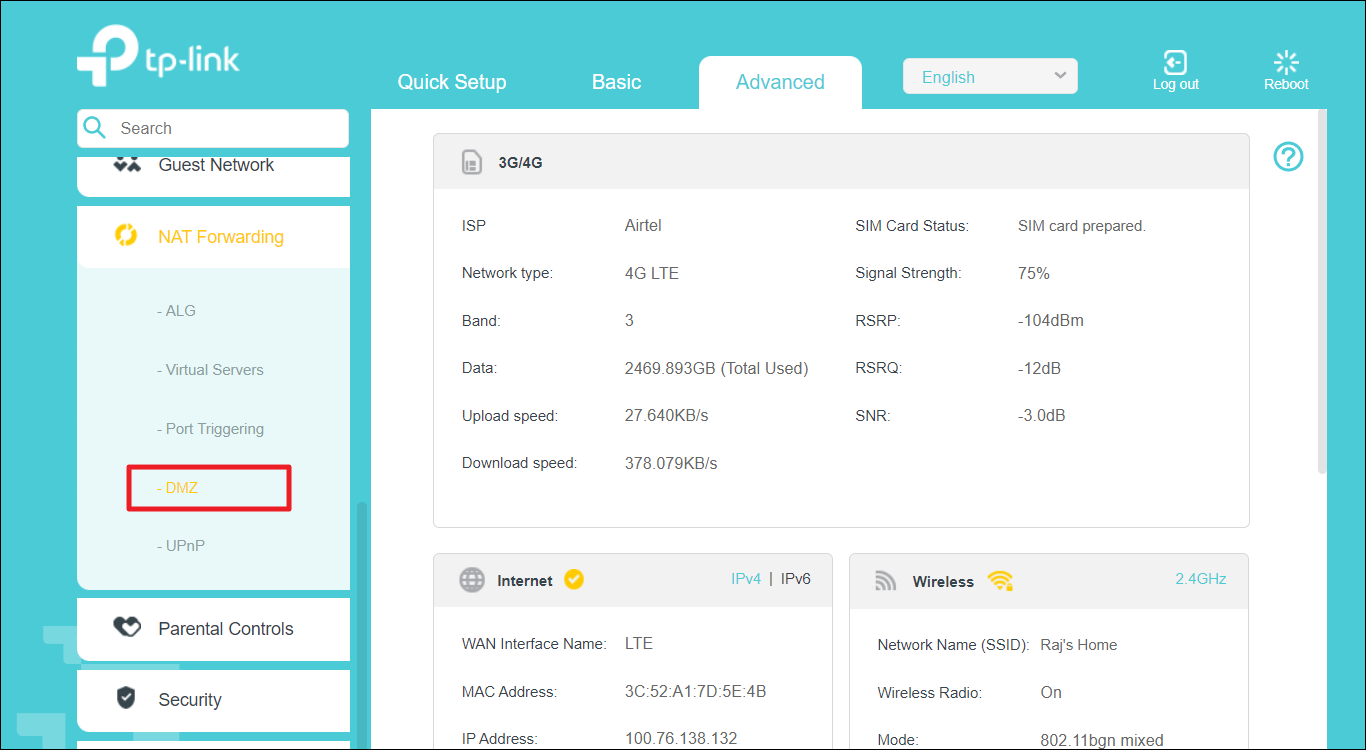Click the search magnifier icon
The image size is (1366, 750).
[x=95, y=128]
